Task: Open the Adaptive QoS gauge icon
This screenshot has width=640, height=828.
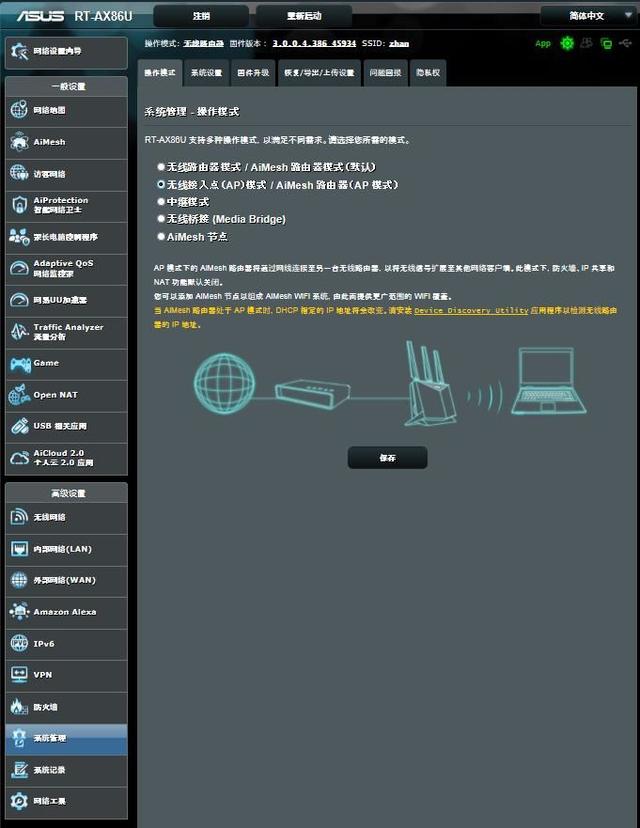Action: coord(19,268)
